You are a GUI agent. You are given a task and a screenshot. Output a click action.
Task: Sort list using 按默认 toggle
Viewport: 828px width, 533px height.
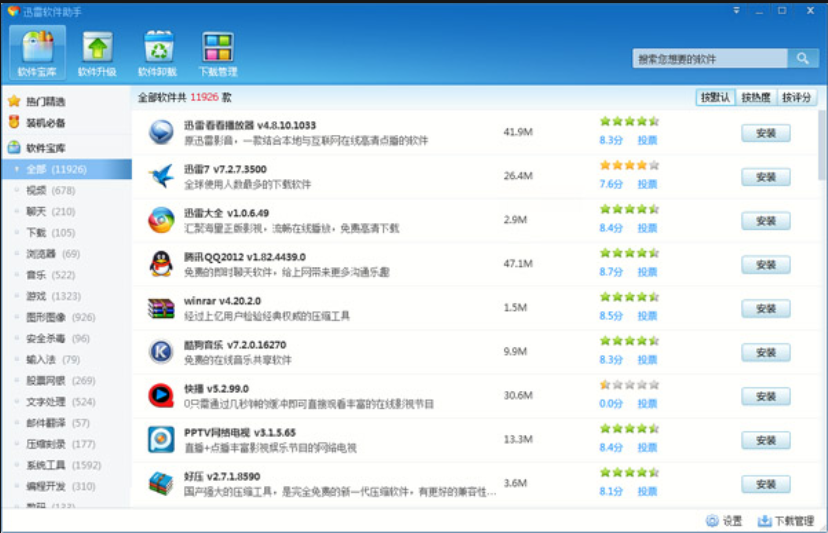pyautogui.click(x=715, y=97)
